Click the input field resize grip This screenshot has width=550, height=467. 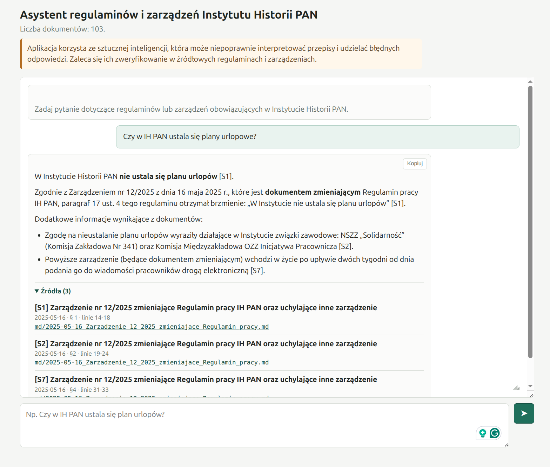point(506,445)
